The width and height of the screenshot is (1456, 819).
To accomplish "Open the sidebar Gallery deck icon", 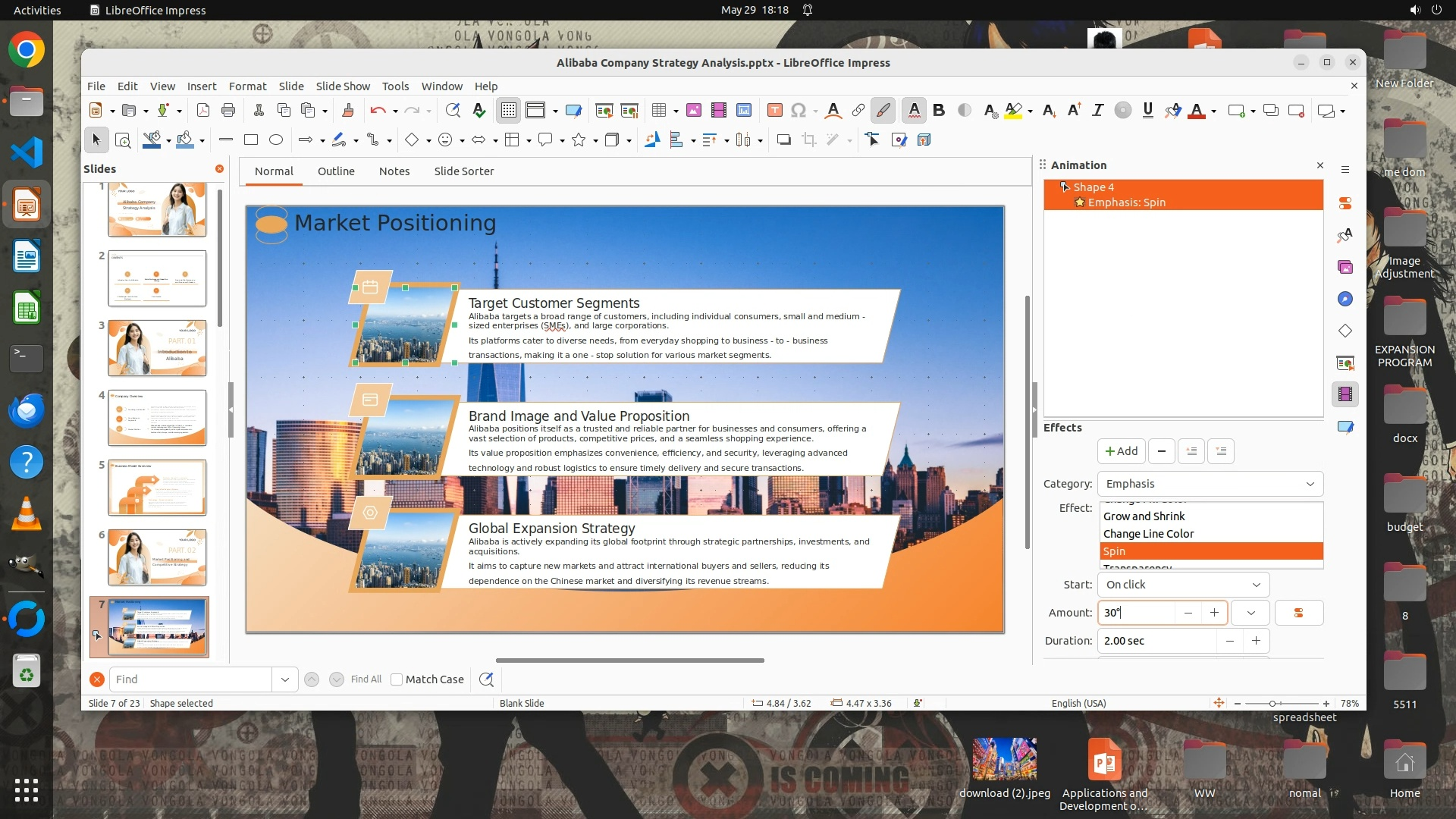I will click(x=1345, y=267).
